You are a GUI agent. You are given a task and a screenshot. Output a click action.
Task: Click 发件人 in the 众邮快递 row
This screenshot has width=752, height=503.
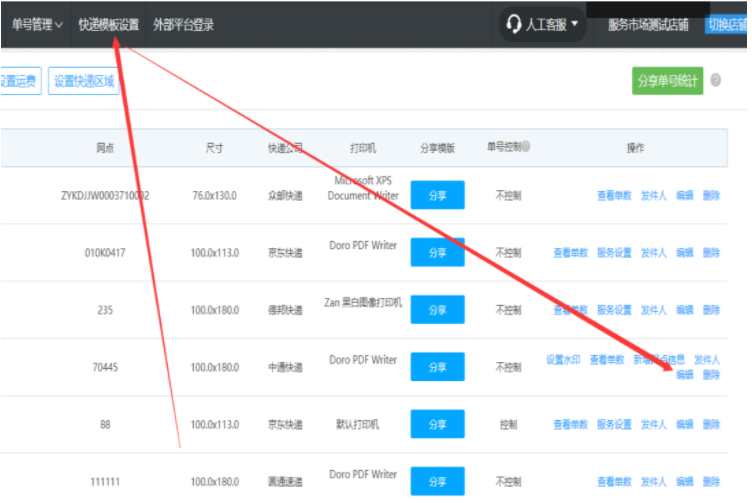[x=653, y=195]
